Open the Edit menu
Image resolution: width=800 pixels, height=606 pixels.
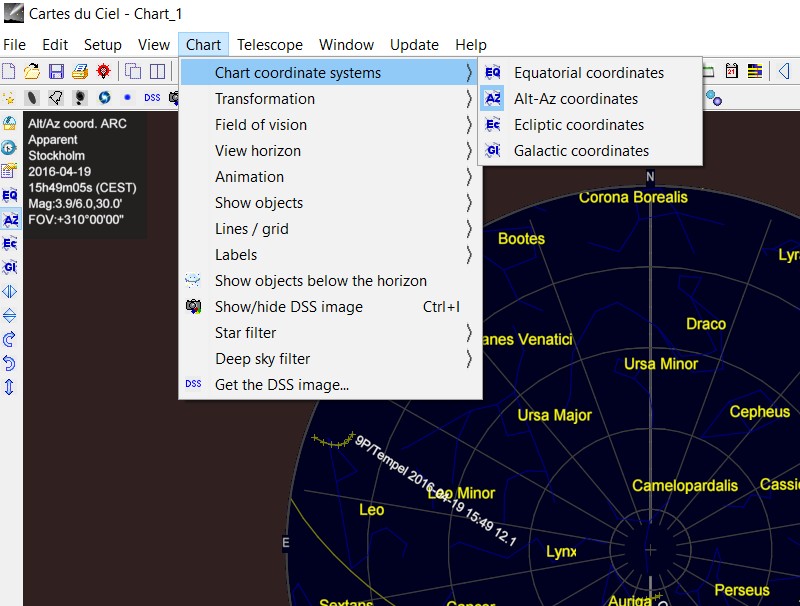coord(55,45)
